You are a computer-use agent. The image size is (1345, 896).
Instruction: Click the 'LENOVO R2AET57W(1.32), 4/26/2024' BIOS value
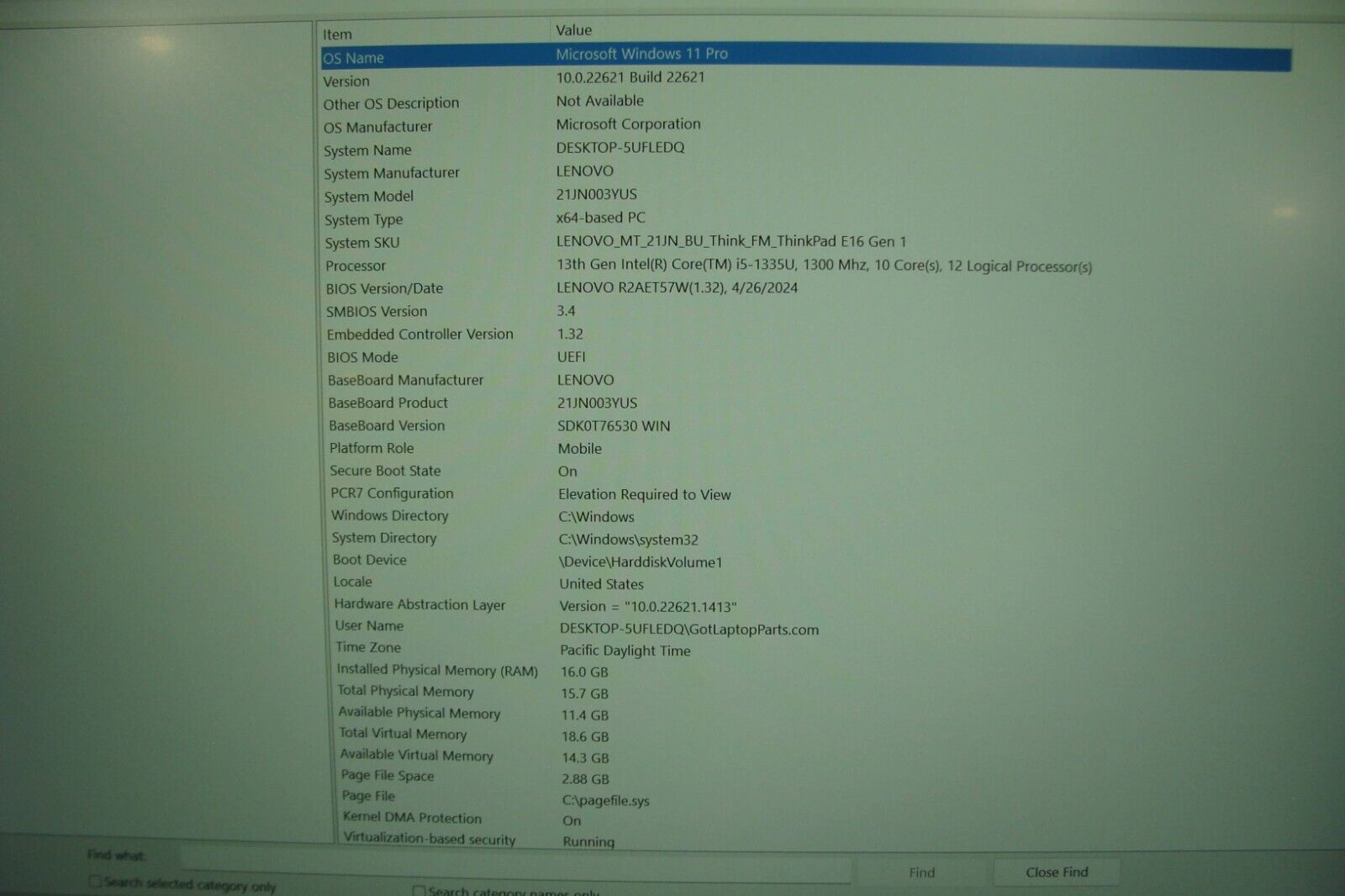pos(678,287)
